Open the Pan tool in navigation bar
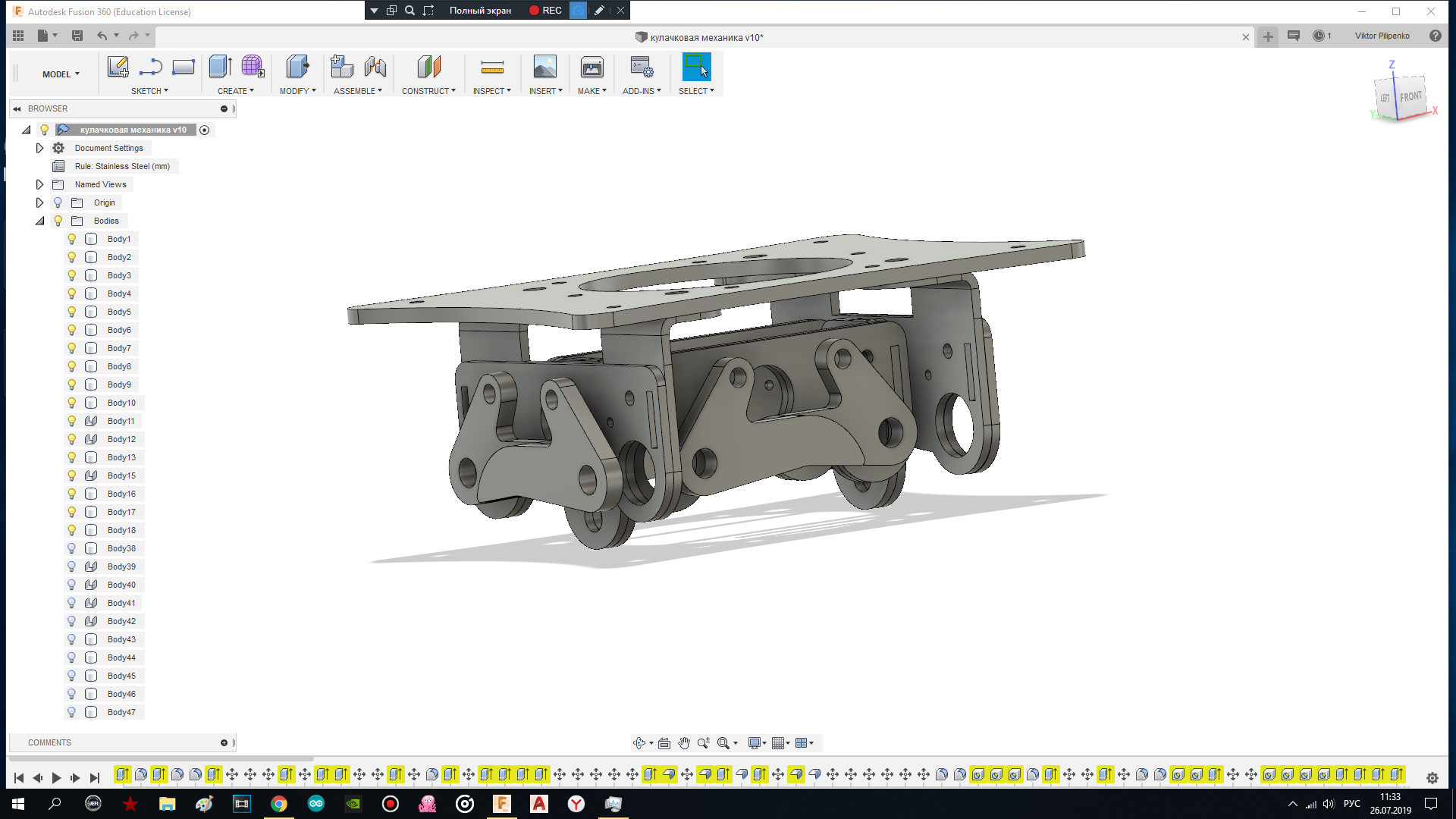Image resolution: width=1456 pixels, height=819 pixels. click(x=684, y=743)
